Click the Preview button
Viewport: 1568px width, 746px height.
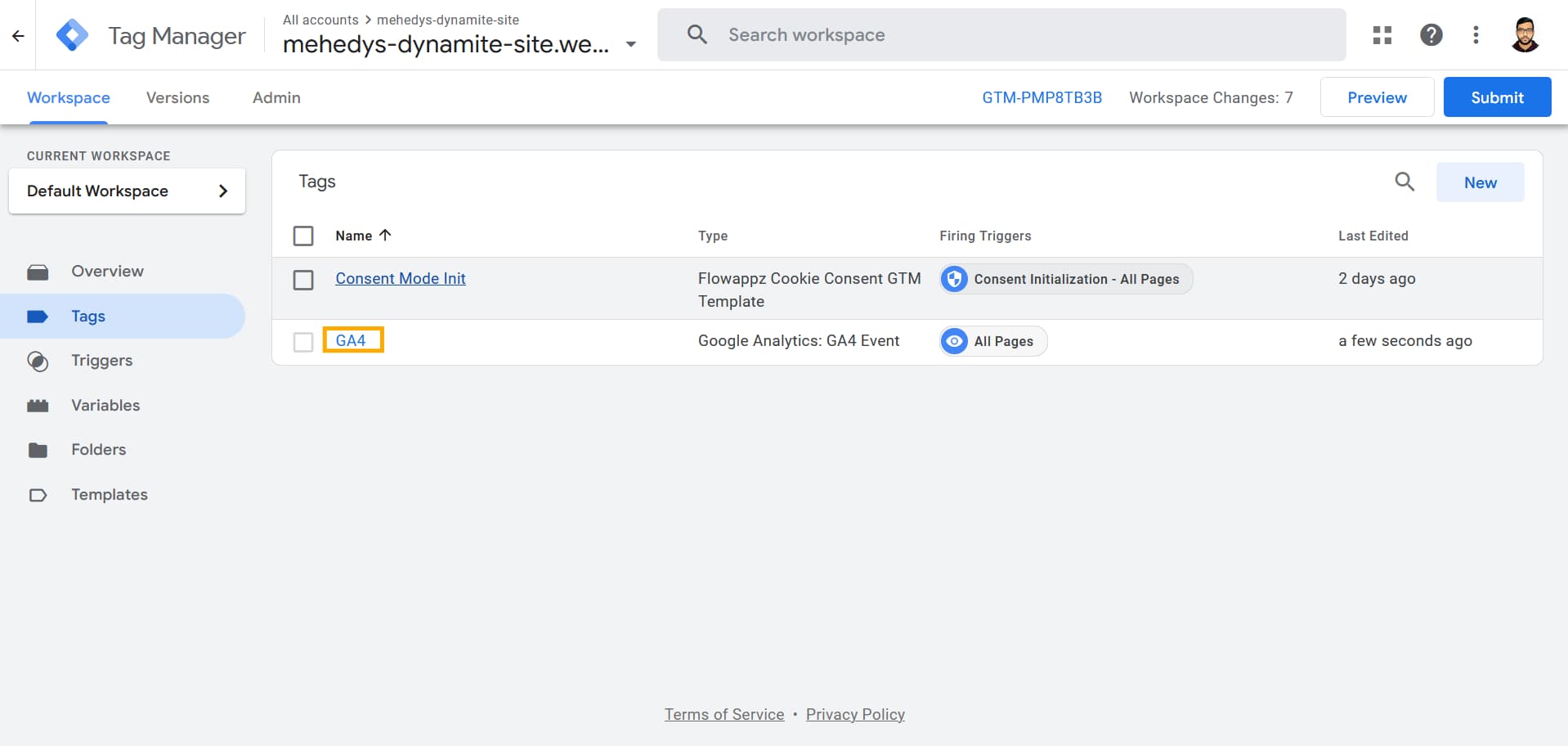(1377, 97)
